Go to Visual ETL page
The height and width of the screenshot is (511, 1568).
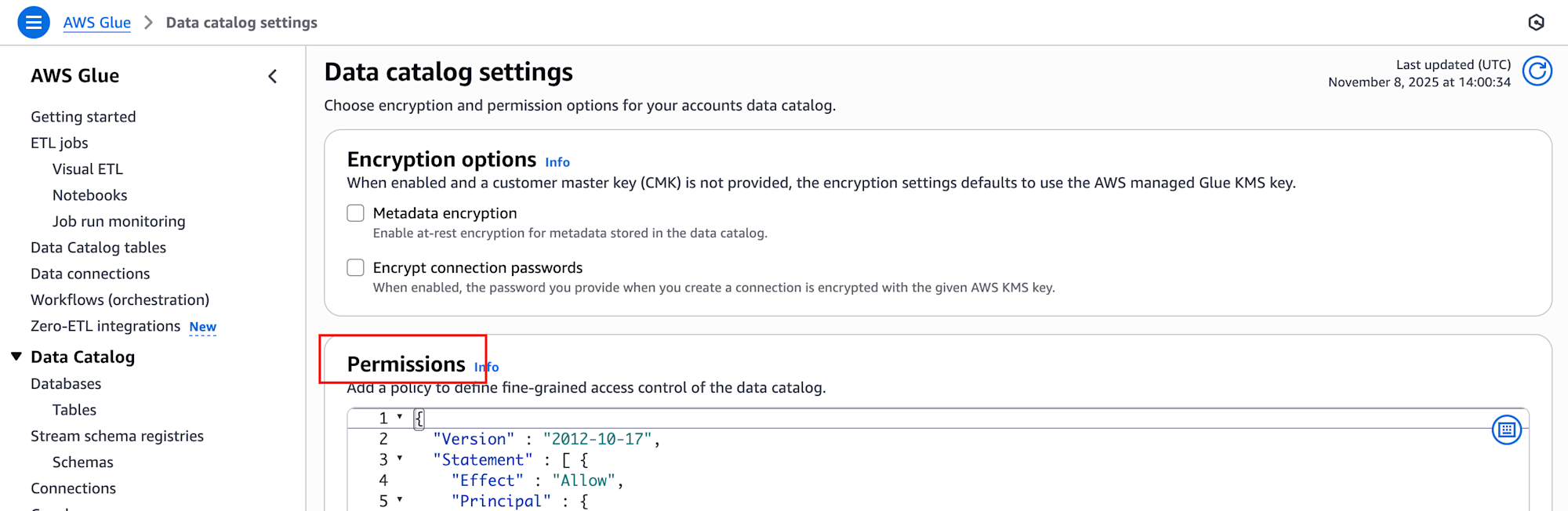[88, 169]
